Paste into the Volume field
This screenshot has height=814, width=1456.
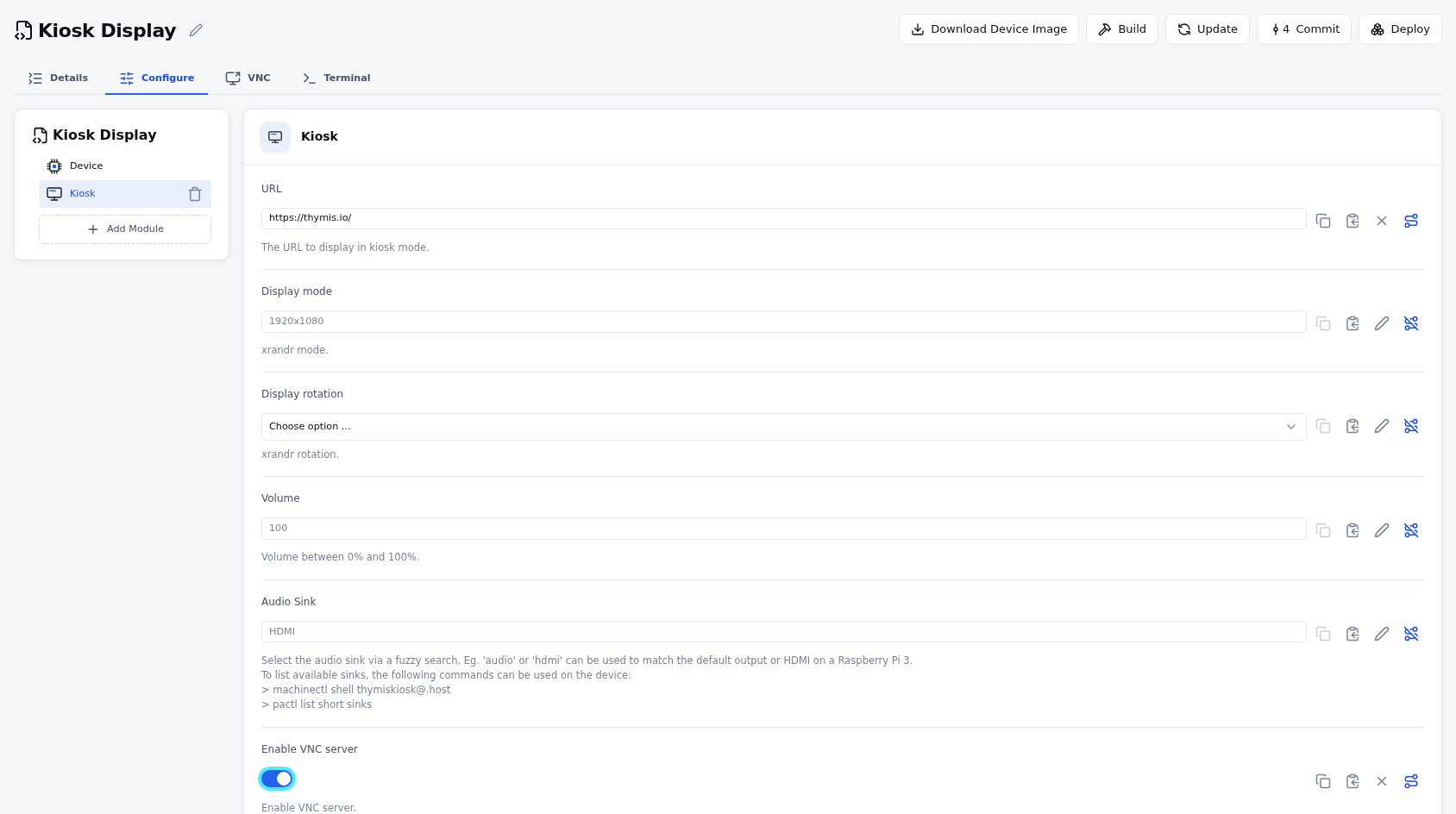1352,530
